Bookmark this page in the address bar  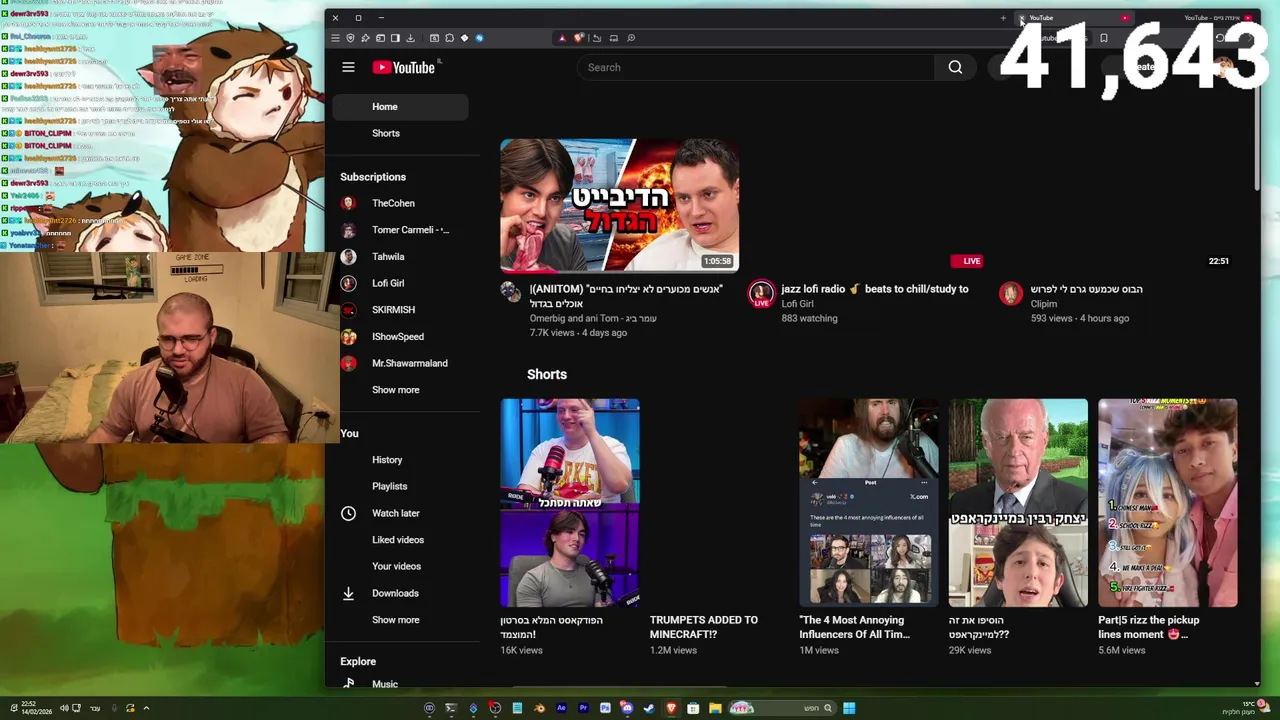point(1103,38)
